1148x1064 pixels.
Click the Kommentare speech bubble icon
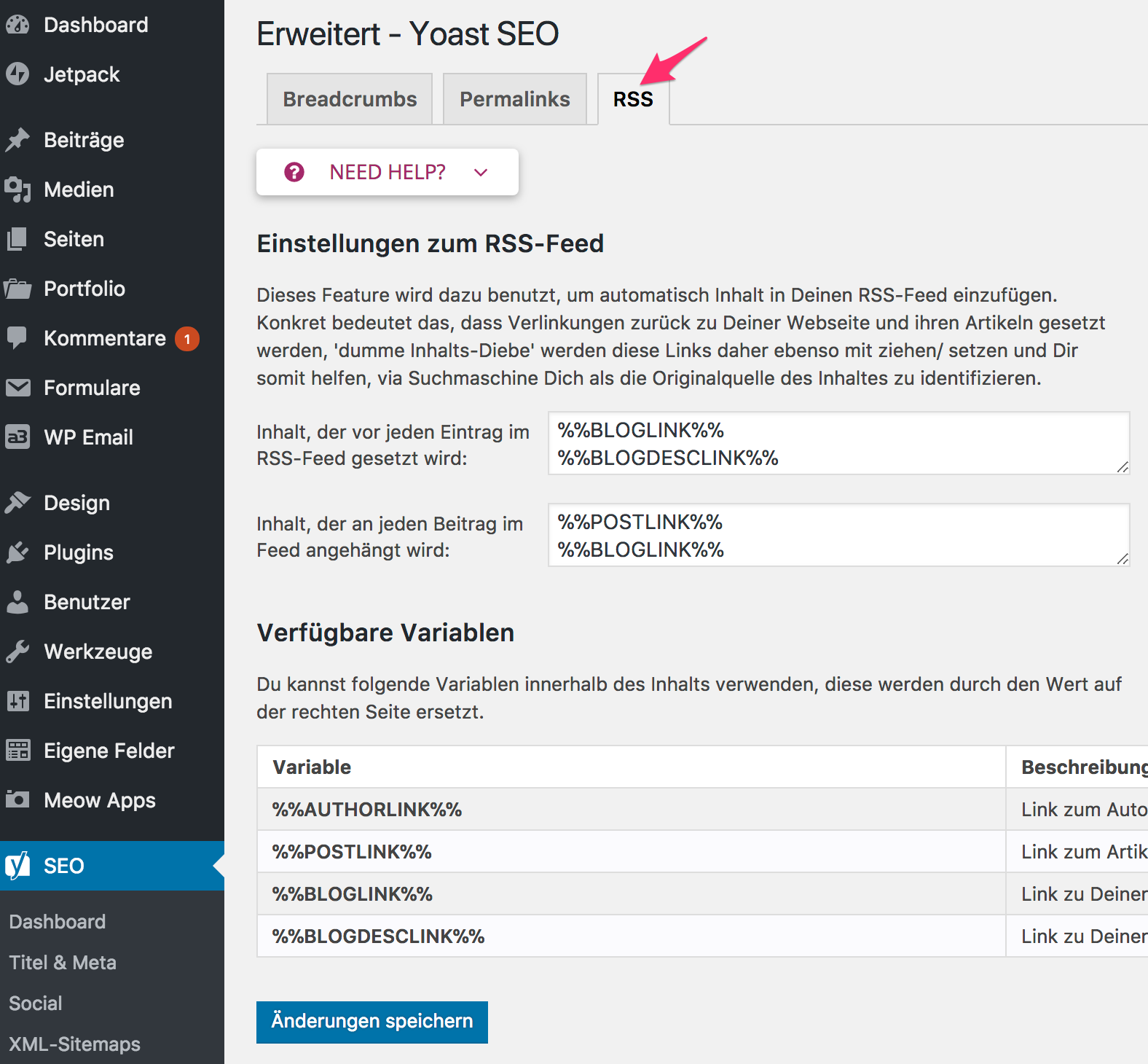coord(17,338)
